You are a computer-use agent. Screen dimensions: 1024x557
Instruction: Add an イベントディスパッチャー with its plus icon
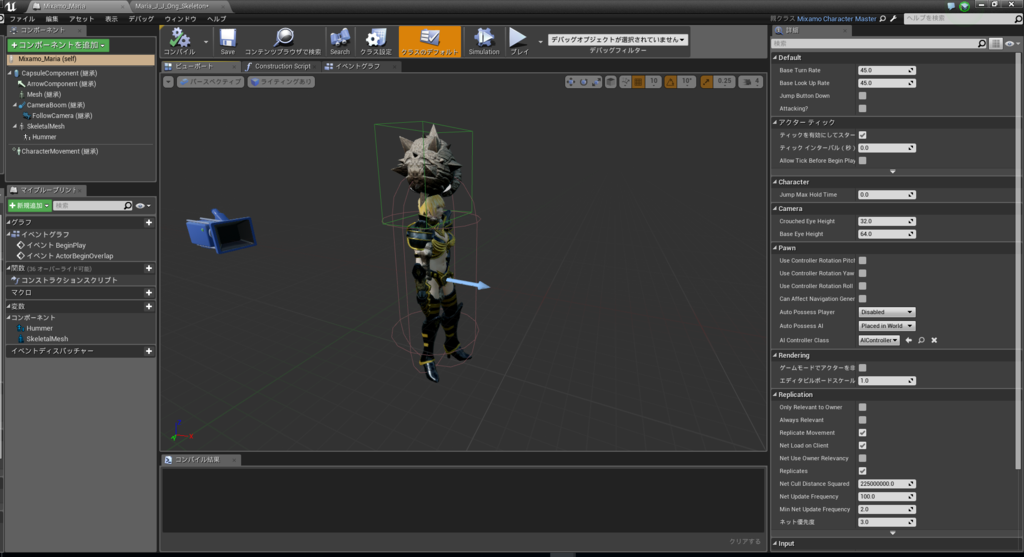pyautogui.click(x=149, y=351)
